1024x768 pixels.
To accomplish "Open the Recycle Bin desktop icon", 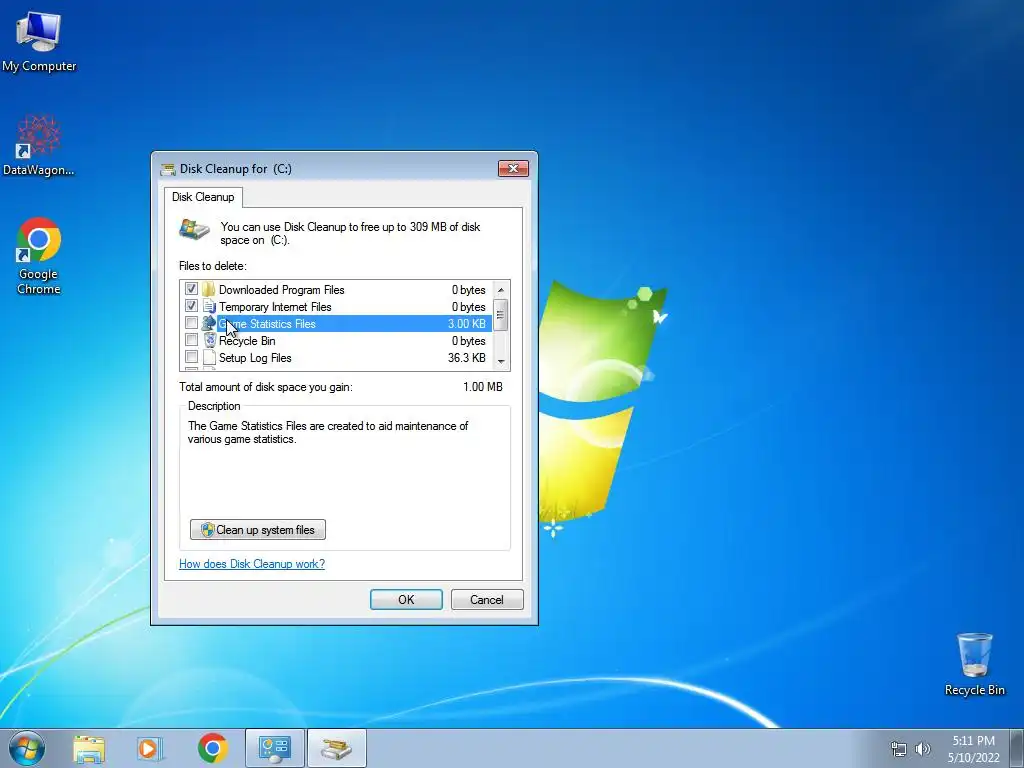I will (x=974, y=664).
